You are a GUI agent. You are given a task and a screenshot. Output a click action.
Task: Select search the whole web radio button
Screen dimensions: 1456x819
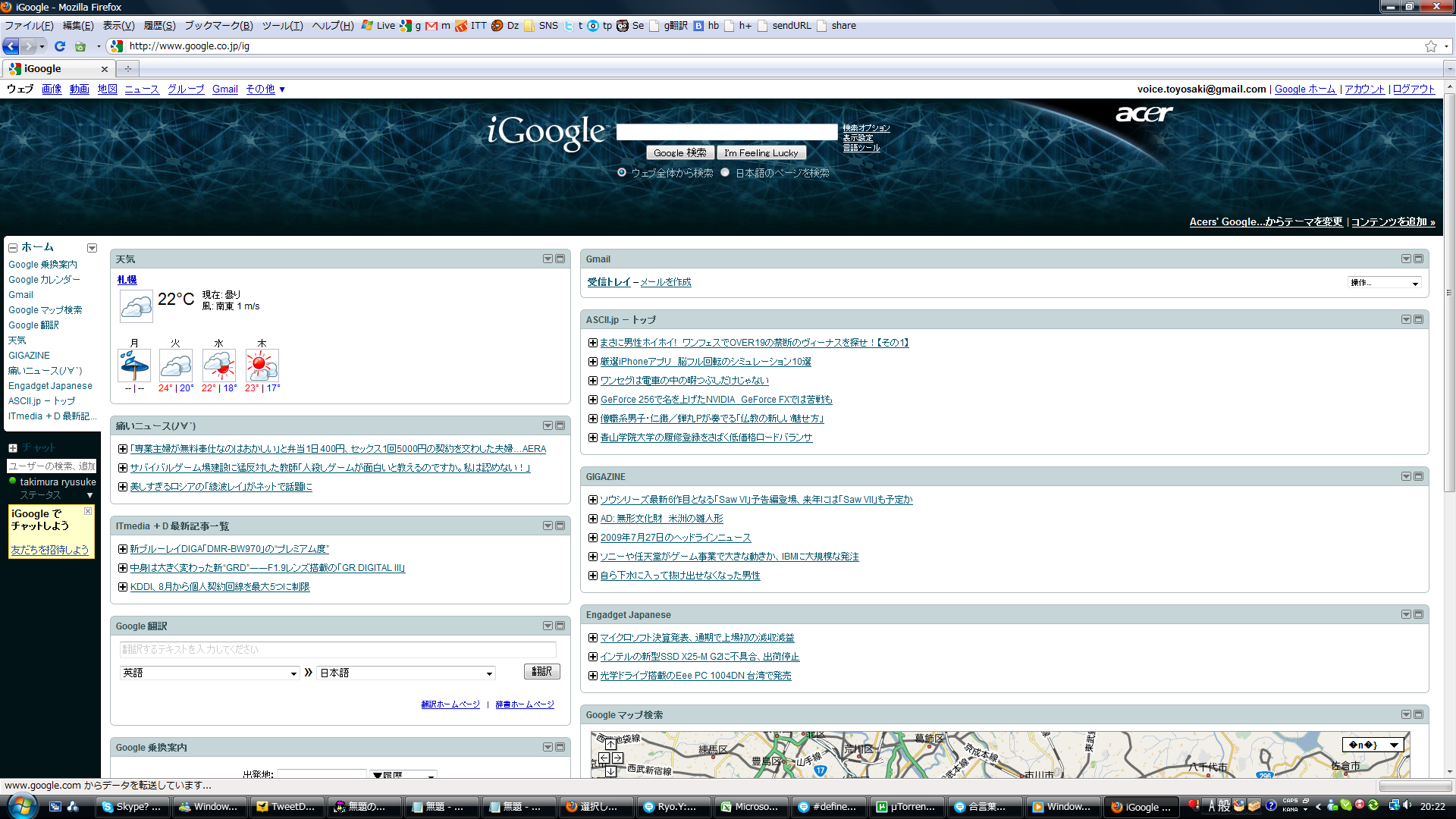(622, 172)
